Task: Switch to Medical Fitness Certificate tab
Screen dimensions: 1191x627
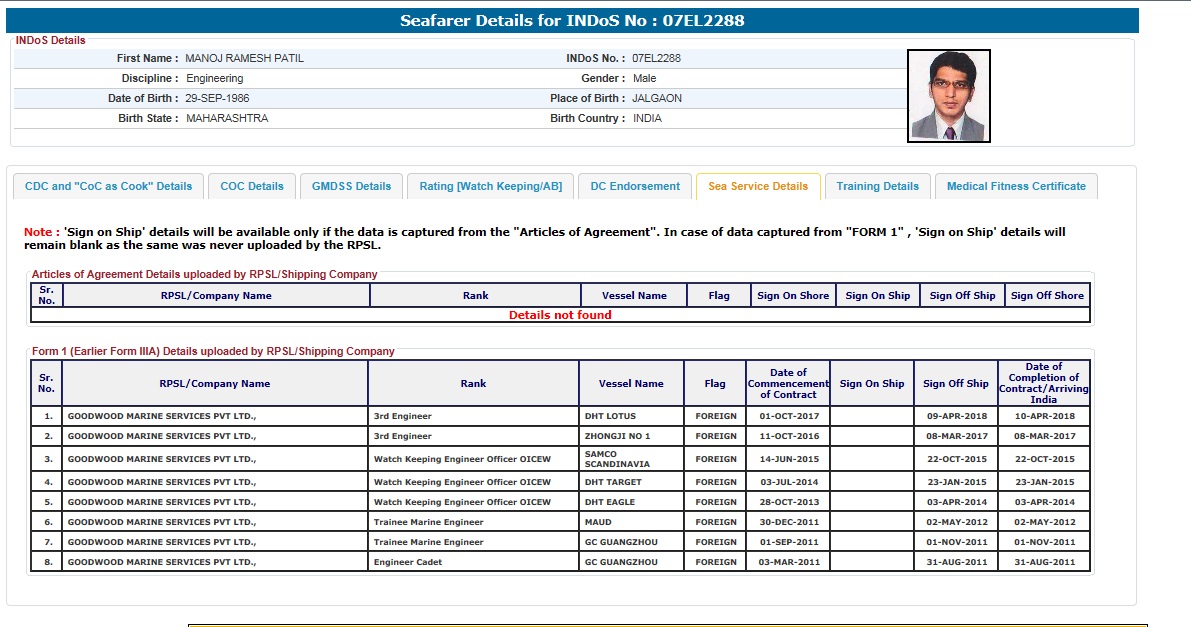Action: (x=1016, y=186)
